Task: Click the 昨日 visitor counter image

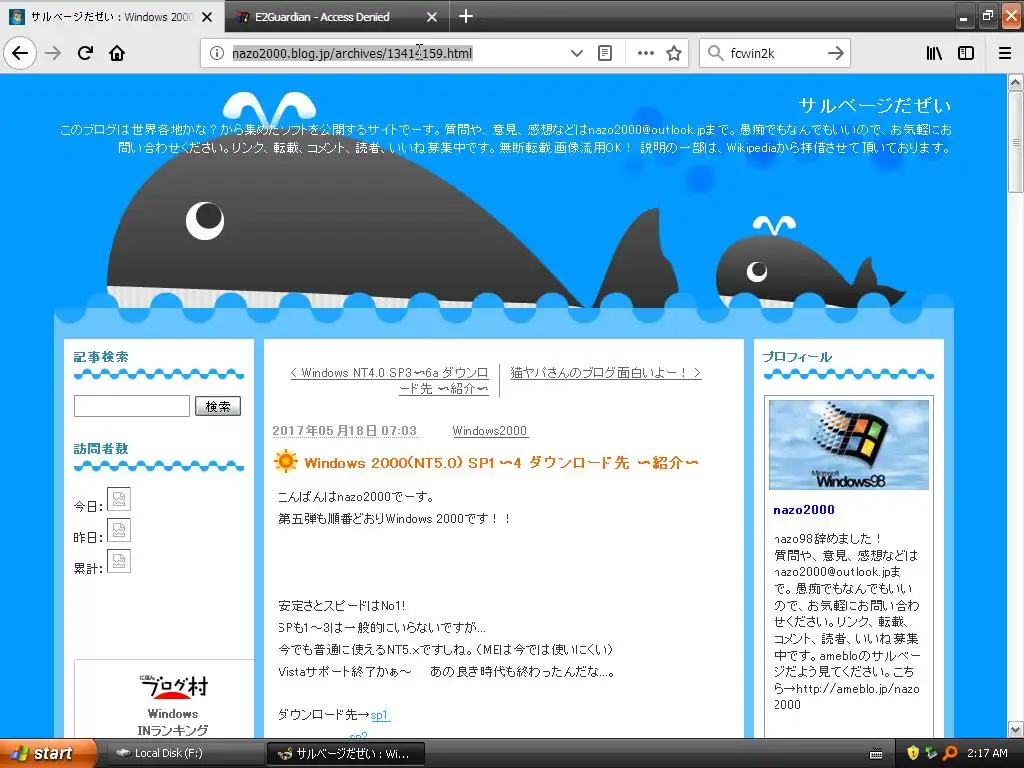Action: 118,530
